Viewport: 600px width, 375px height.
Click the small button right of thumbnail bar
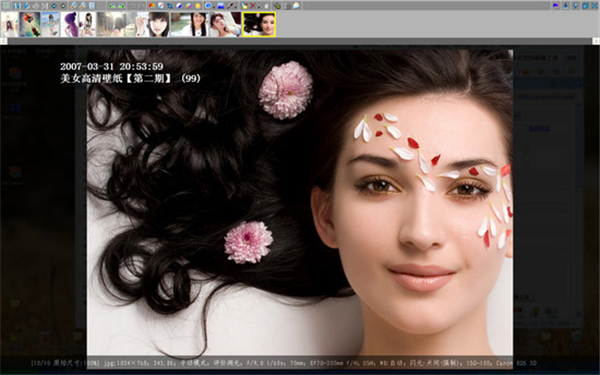click(596, 41)
